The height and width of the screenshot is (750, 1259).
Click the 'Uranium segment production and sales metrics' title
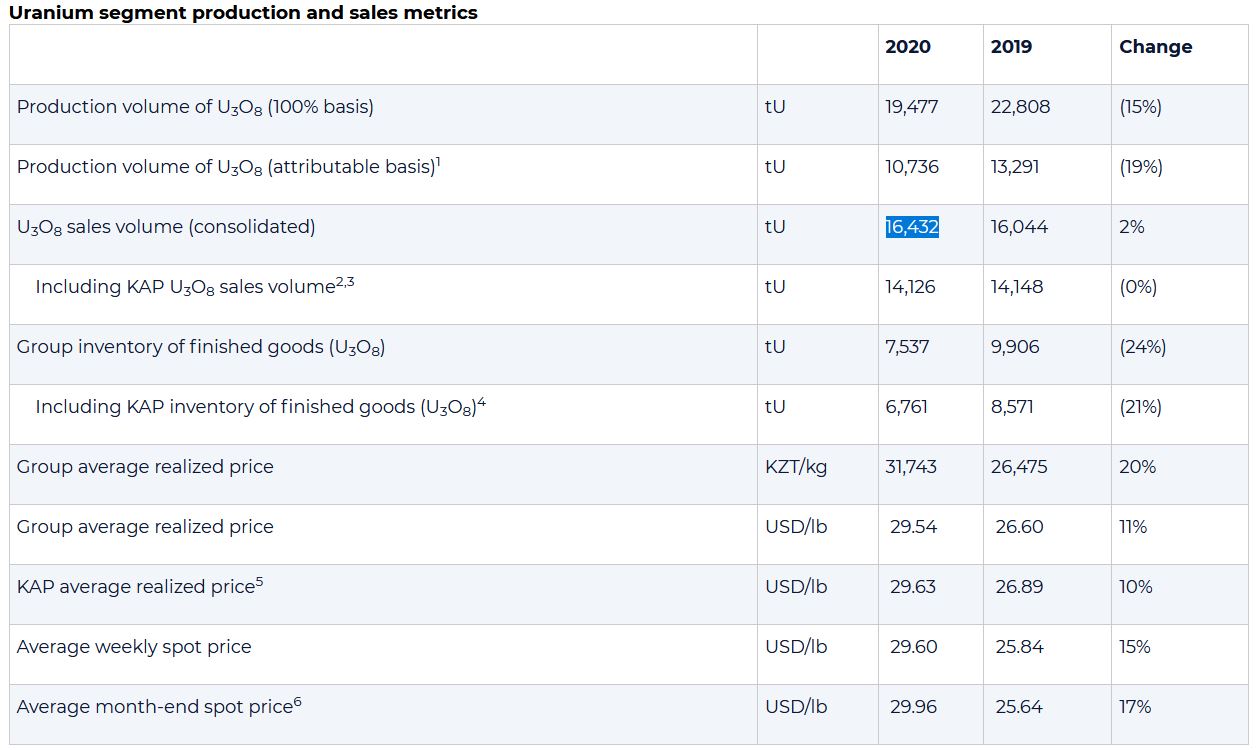pyautogui.click(x=243, y=13)
